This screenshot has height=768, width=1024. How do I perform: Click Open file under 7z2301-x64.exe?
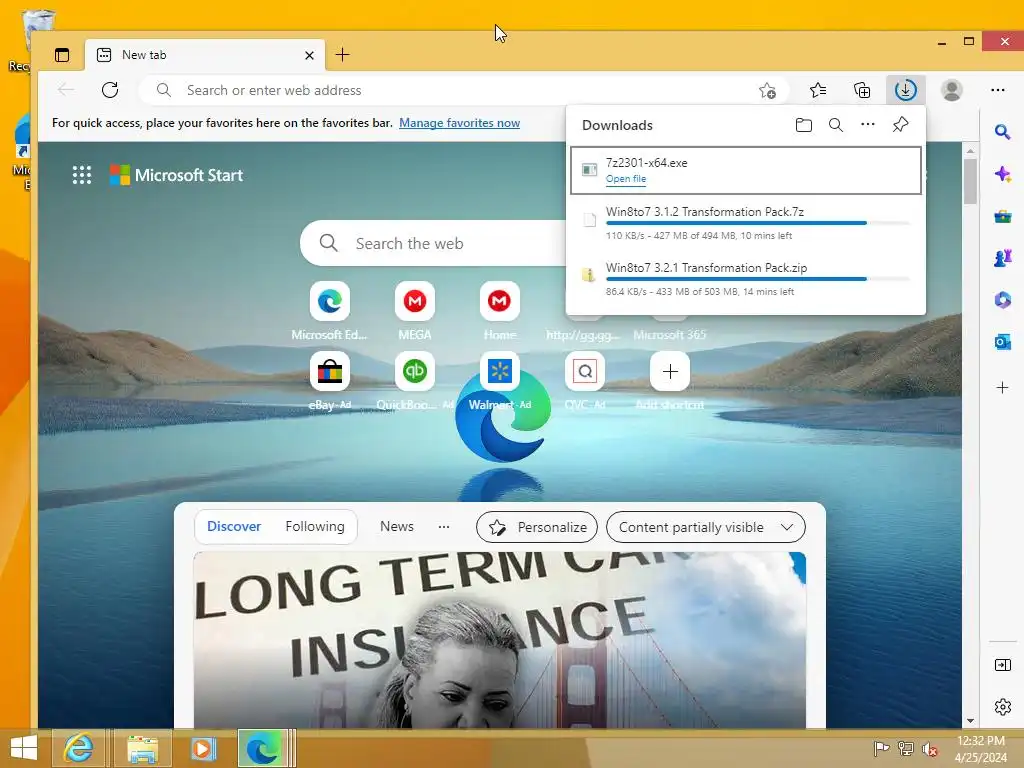tap(626, 179)
